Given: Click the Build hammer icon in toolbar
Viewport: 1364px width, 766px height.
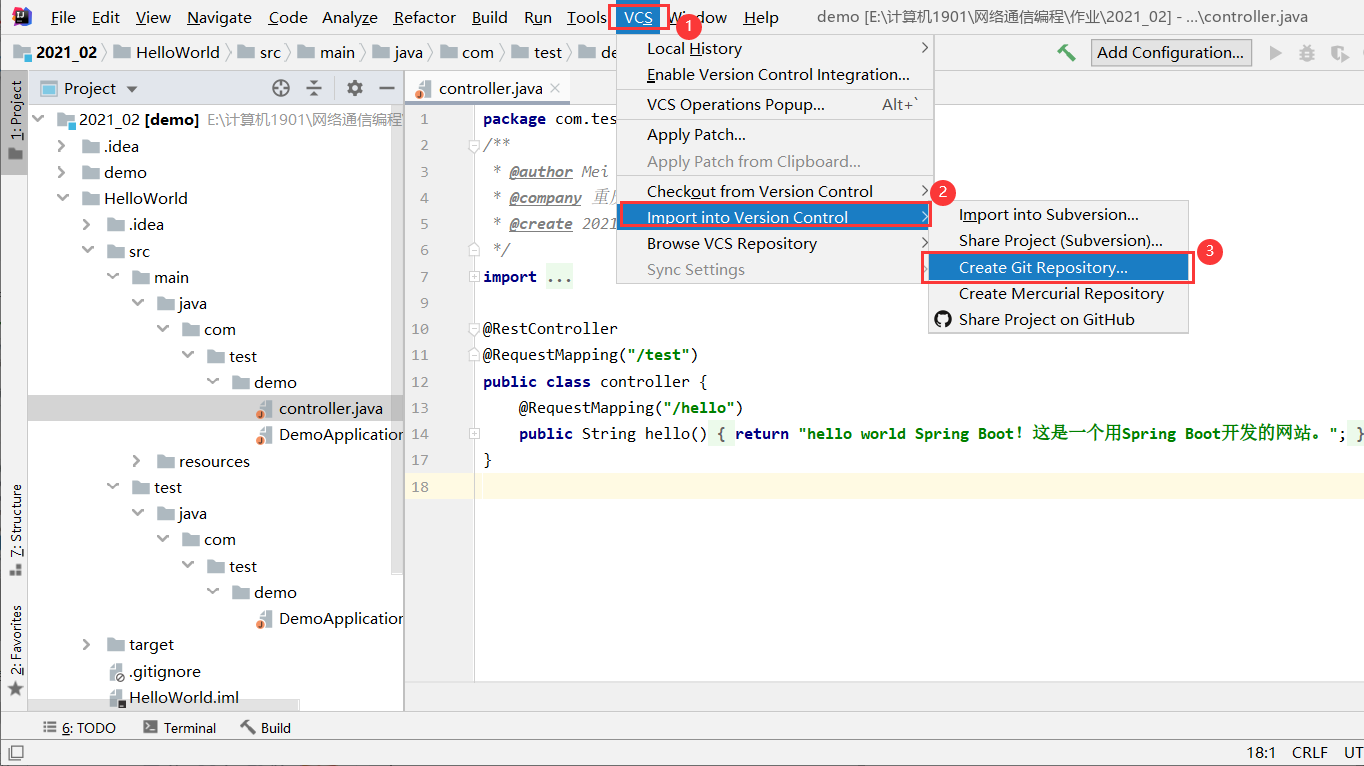Looking at the screenshot, I should (1066, 53).
